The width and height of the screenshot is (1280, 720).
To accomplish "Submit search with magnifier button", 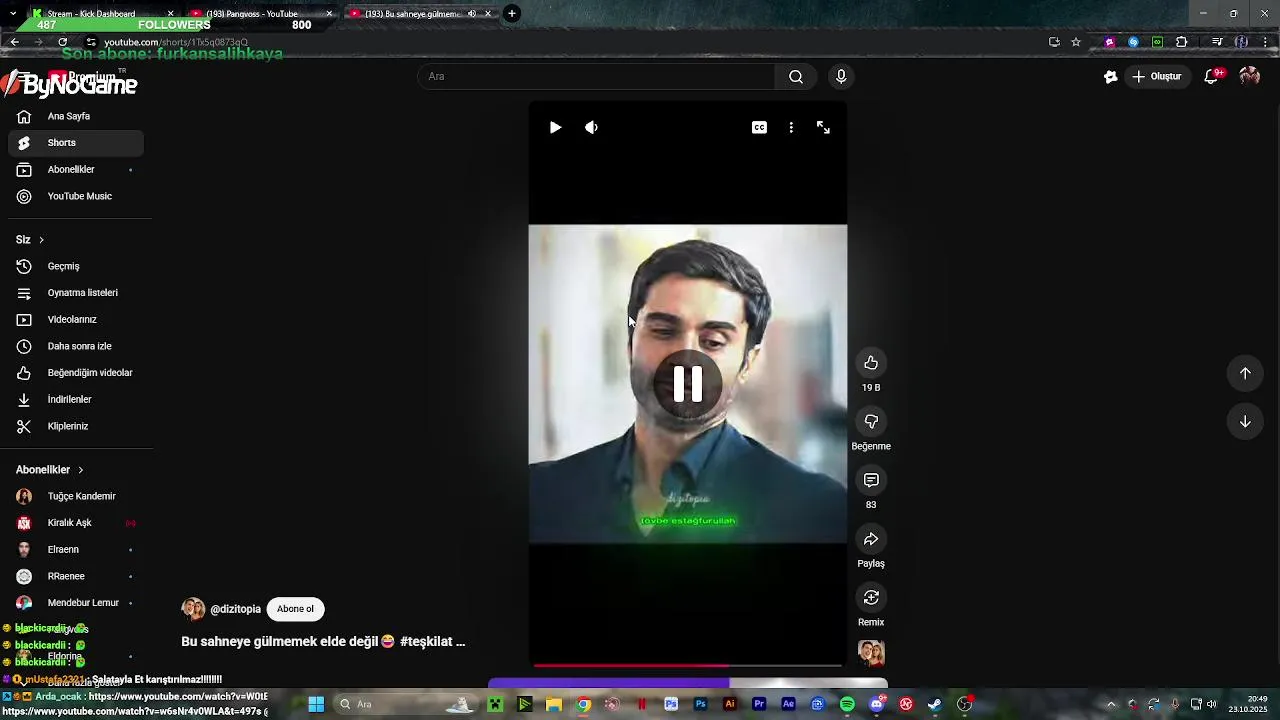I will (796, 76).
